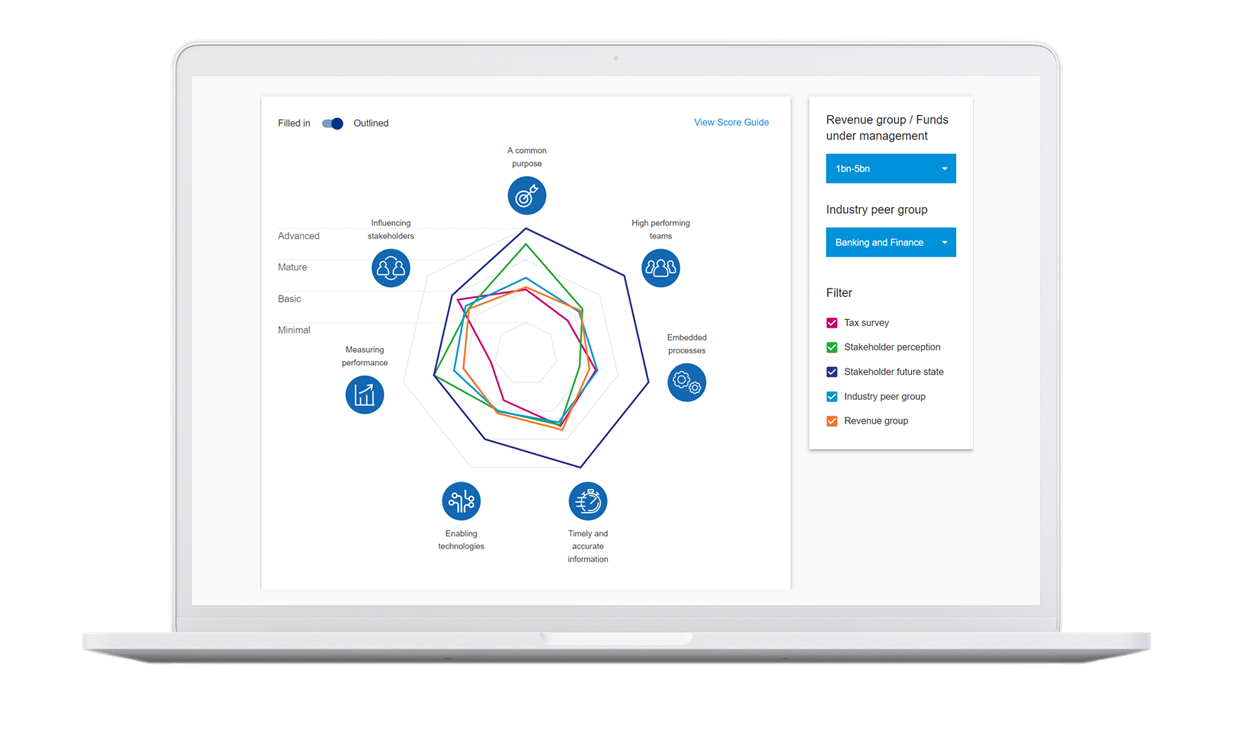
Task: Select the High performing teams icon
Action: [x=660, y=267]
